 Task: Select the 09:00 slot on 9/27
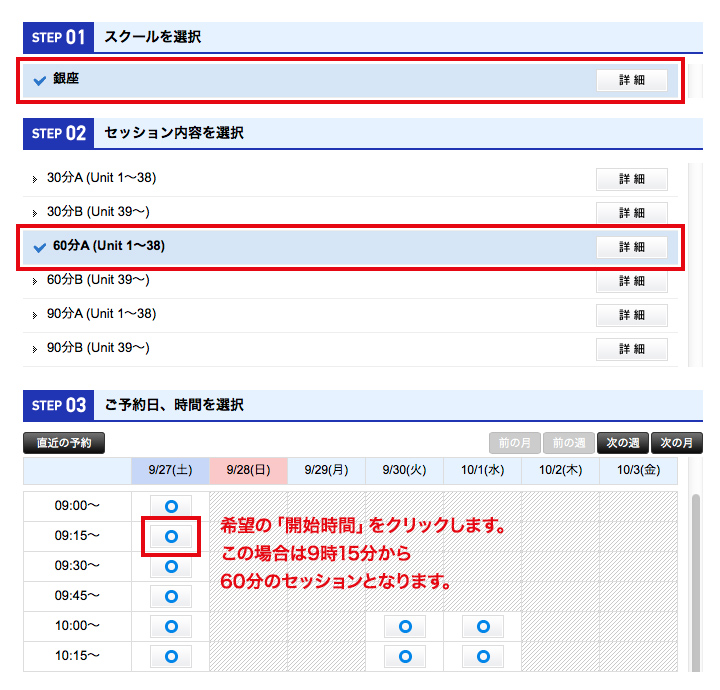click(x=171, y=506)
